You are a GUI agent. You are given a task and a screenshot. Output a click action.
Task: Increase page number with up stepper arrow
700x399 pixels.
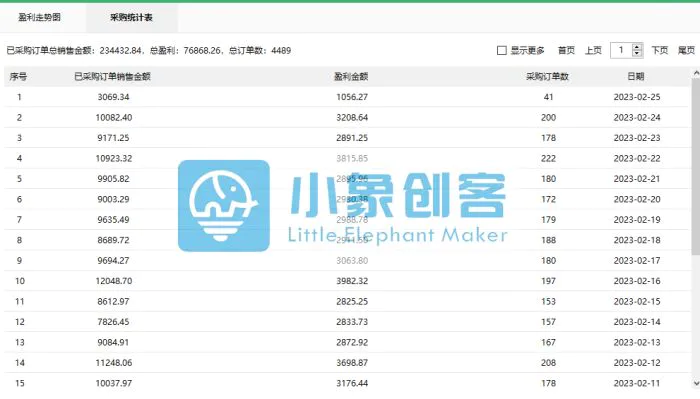coord(637,47)
